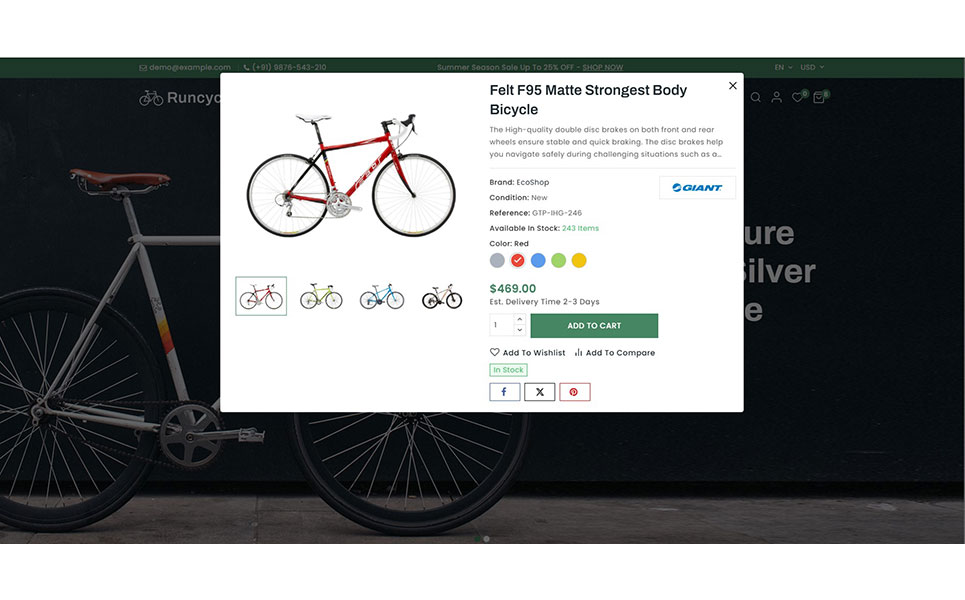The width and height of the screenshot is (965, 600).
Task: View the blue bicycle thumbnail
Action: point(382,296)
